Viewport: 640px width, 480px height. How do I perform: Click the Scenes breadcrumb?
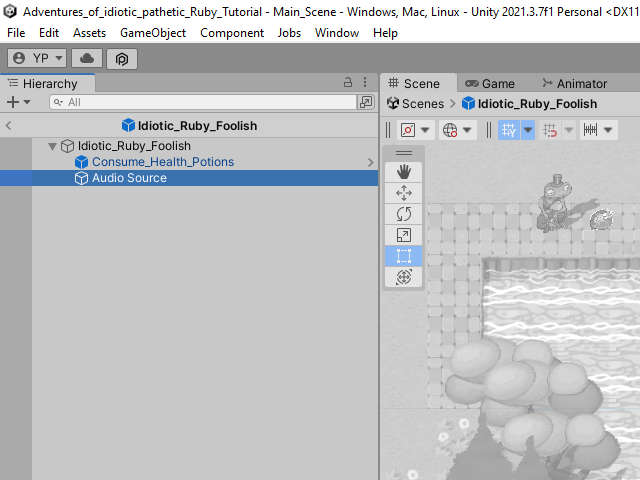click(416, 104)
